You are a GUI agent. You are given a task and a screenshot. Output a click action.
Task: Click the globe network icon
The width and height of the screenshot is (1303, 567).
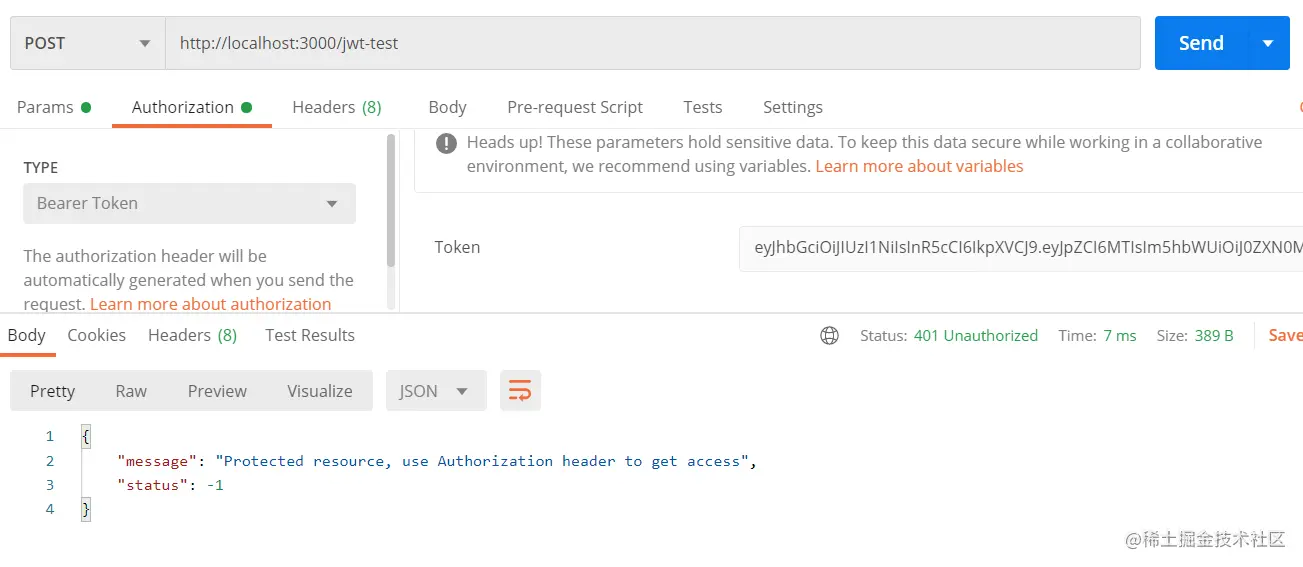coord(829,336)
